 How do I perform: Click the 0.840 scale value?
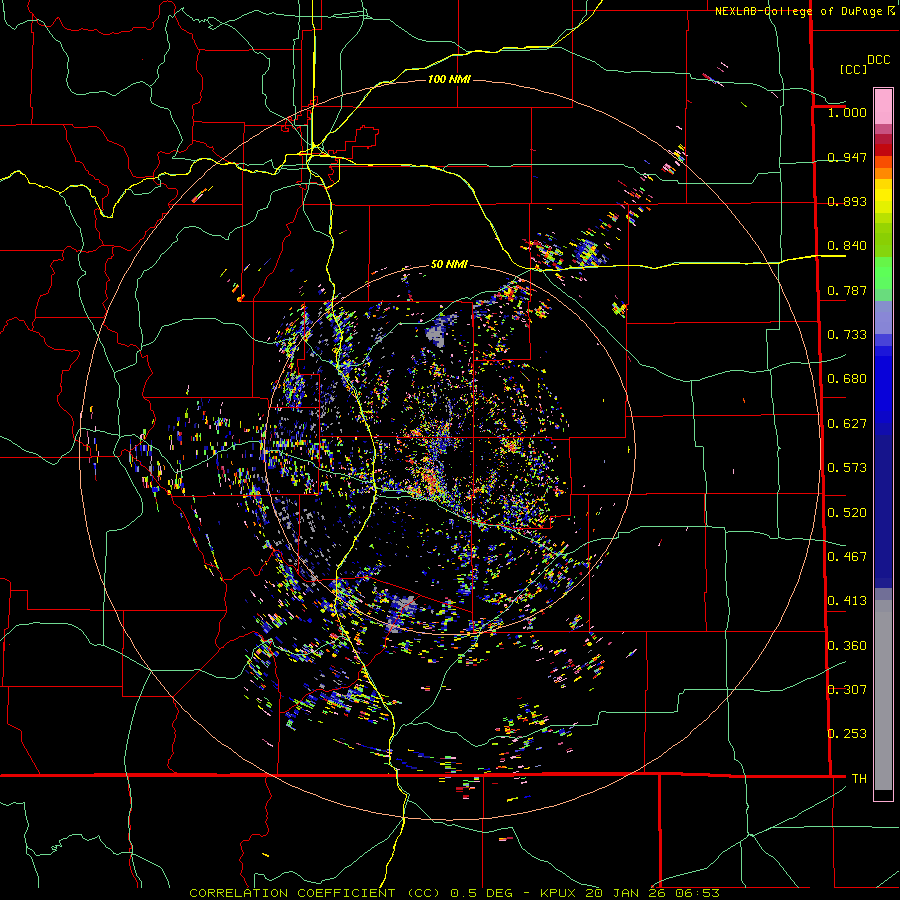click(x=847, y=246)
